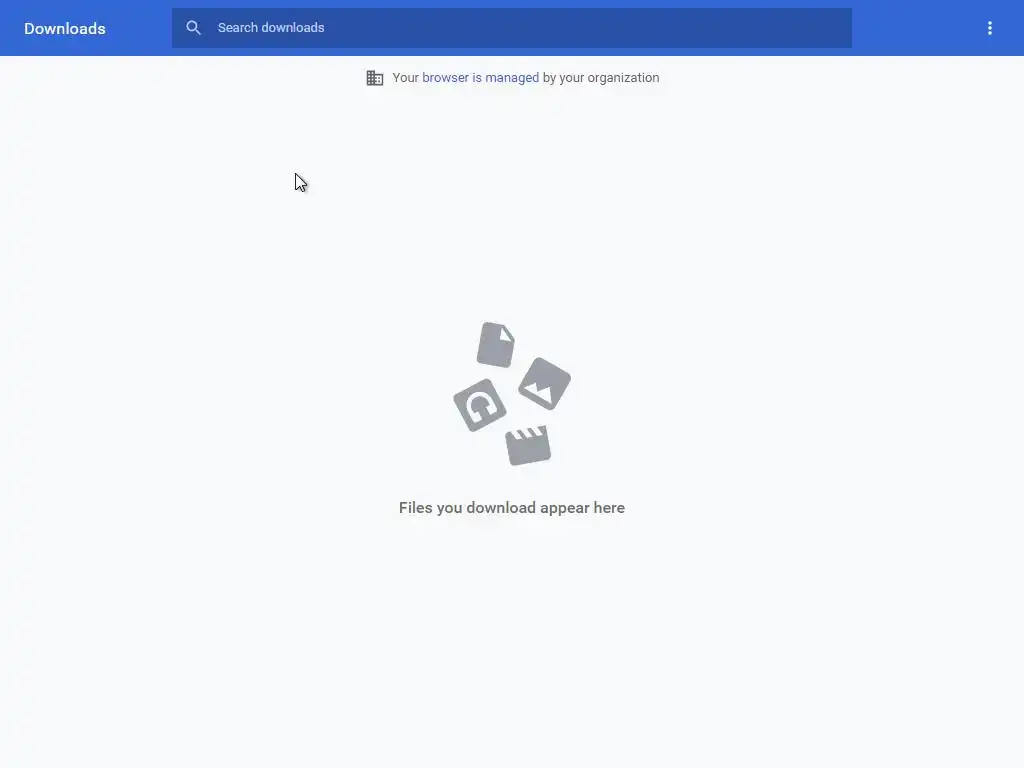Click the word "Files" in the empty-state message
The width and height of the screenshot is (1024, 768).
415,507
